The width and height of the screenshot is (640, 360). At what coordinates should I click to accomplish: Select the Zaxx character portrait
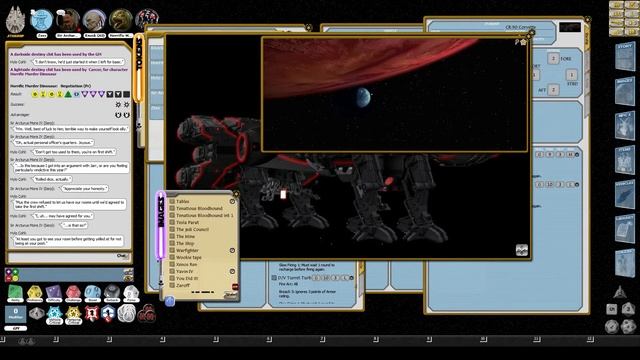42,21
